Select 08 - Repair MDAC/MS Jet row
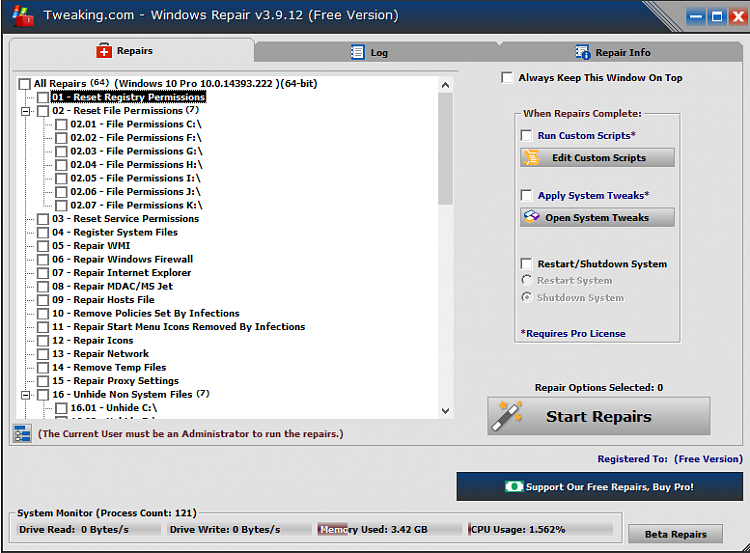 coord(112,286)
